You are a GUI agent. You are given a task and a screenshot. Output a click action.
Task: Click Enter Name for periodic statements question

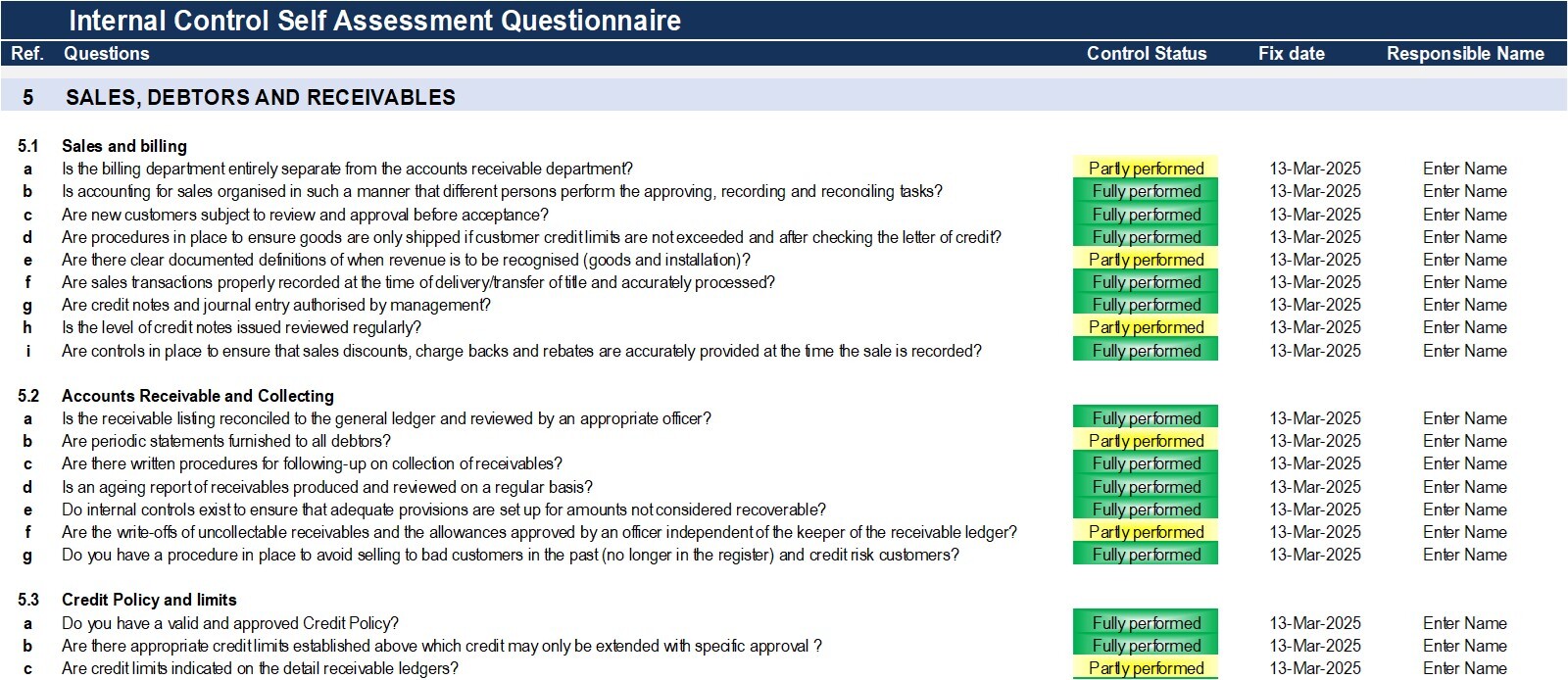[1464, 441]
